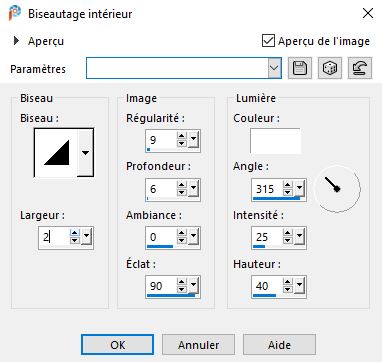This screenshot has width=382, height=362.
Task: Save the current preset with floppy icon
Action: pyautogui.click(x=300, y=68)
